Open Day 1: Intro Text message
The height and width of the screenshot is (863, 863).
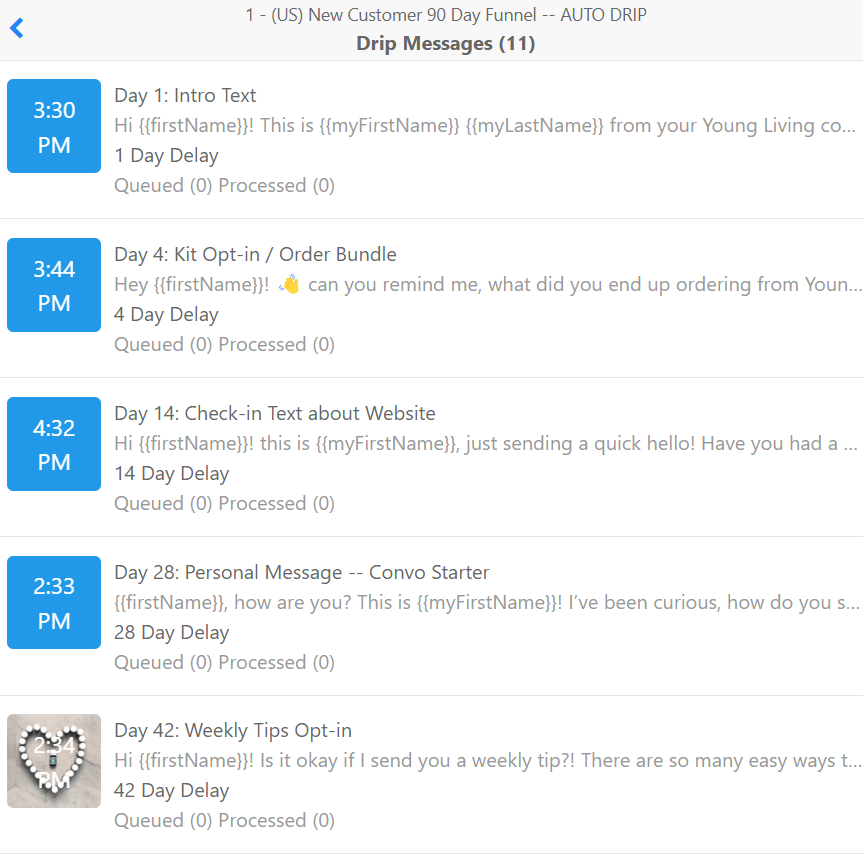pyautogui.click(x=185, y=96)
